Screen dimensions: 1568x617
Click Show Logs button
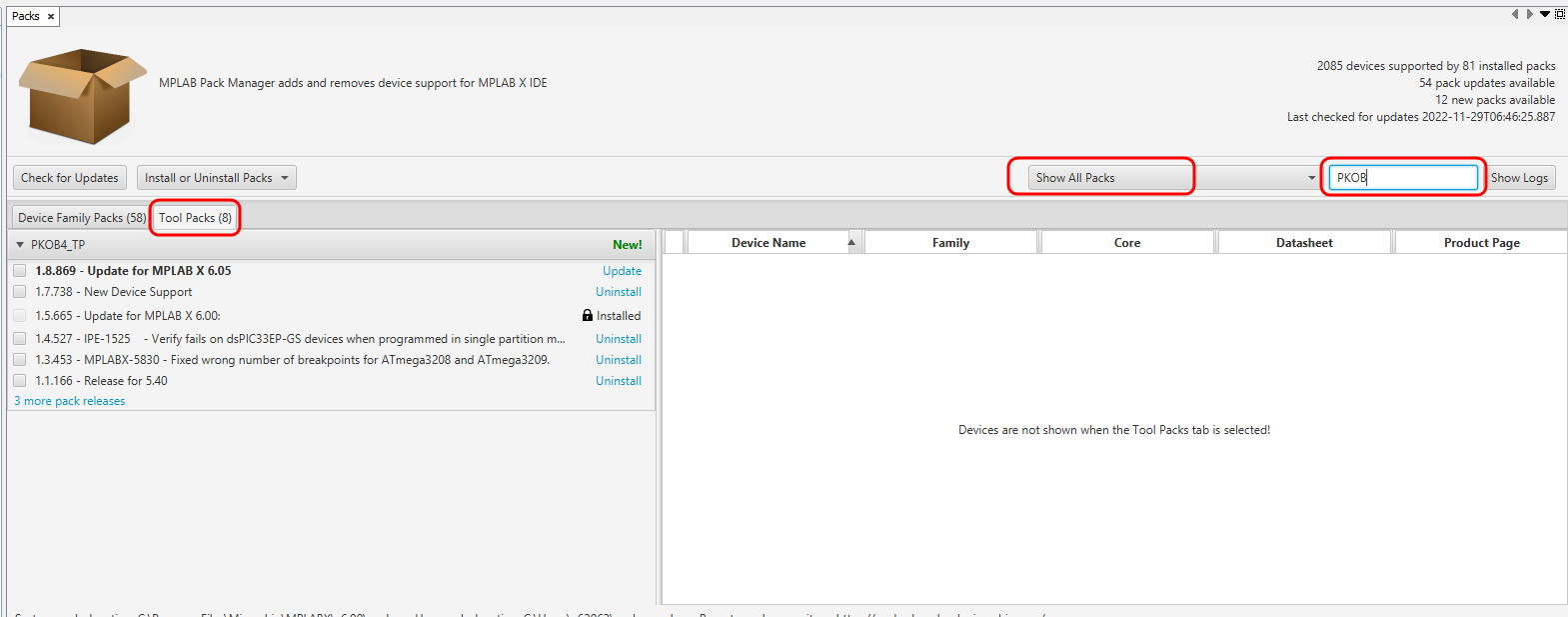pyautogui.click(x=1519, y=178)
